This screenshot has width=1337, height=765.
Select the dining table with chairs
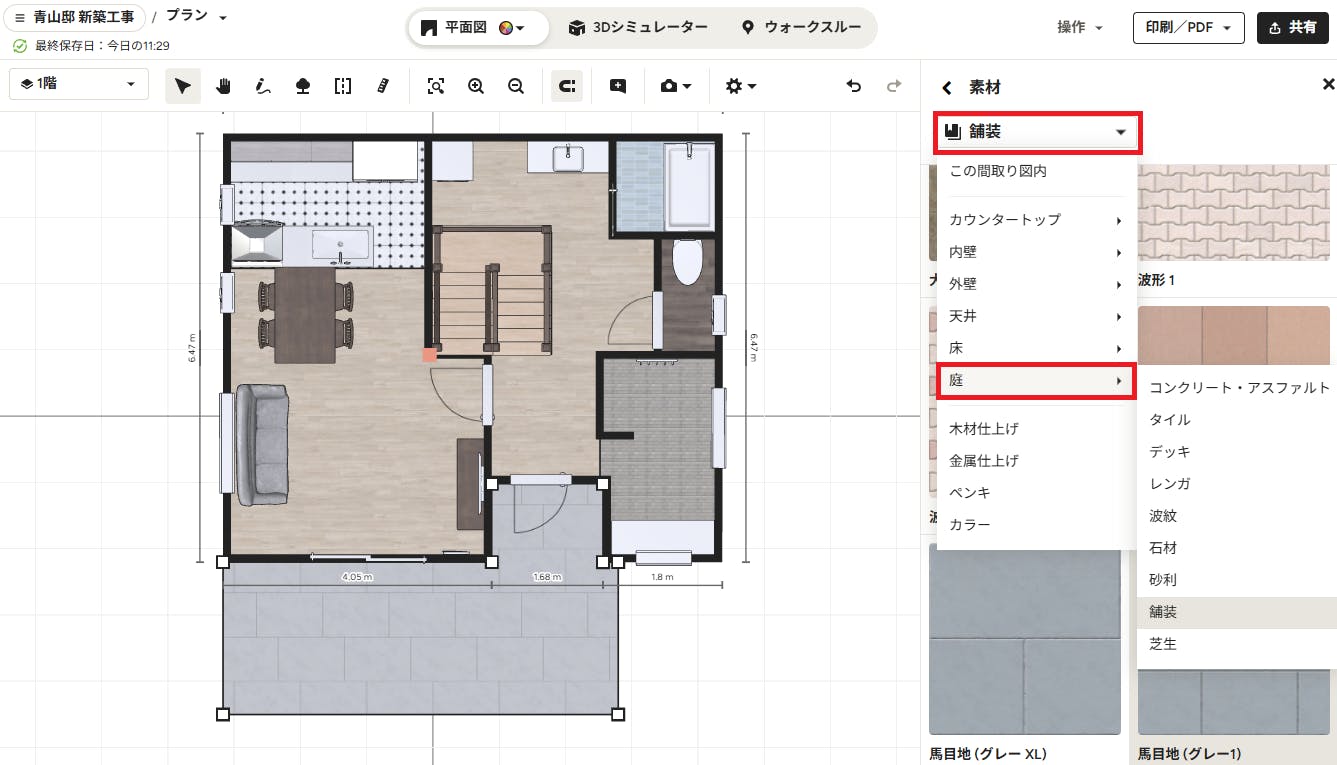[306, 314]
